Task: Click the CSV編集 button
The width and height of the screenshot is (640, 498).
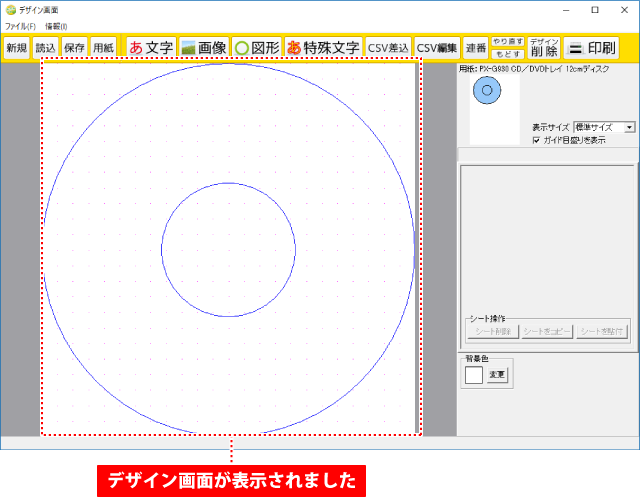Action: pos(437,48)
